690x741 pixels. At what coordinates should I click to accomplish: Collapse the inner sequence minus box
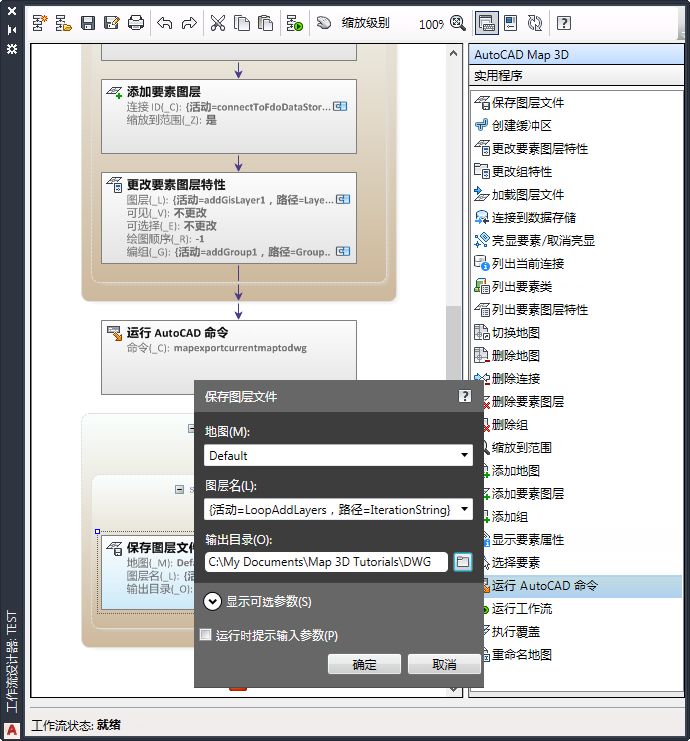click(179, 489)
